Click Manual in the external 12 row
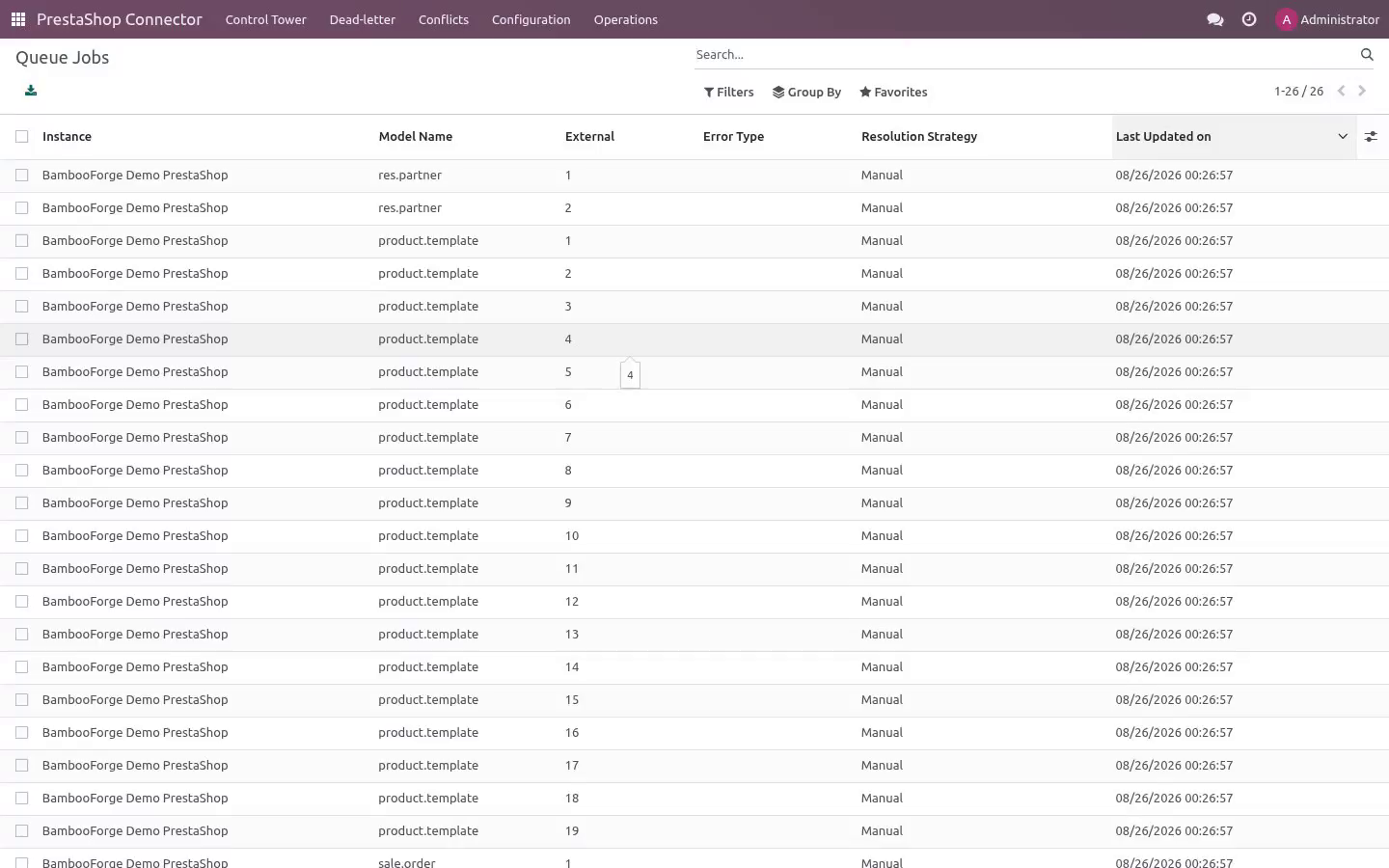Image resolution: width=1389 pixels, height=868 pixels. coord(882,602)
